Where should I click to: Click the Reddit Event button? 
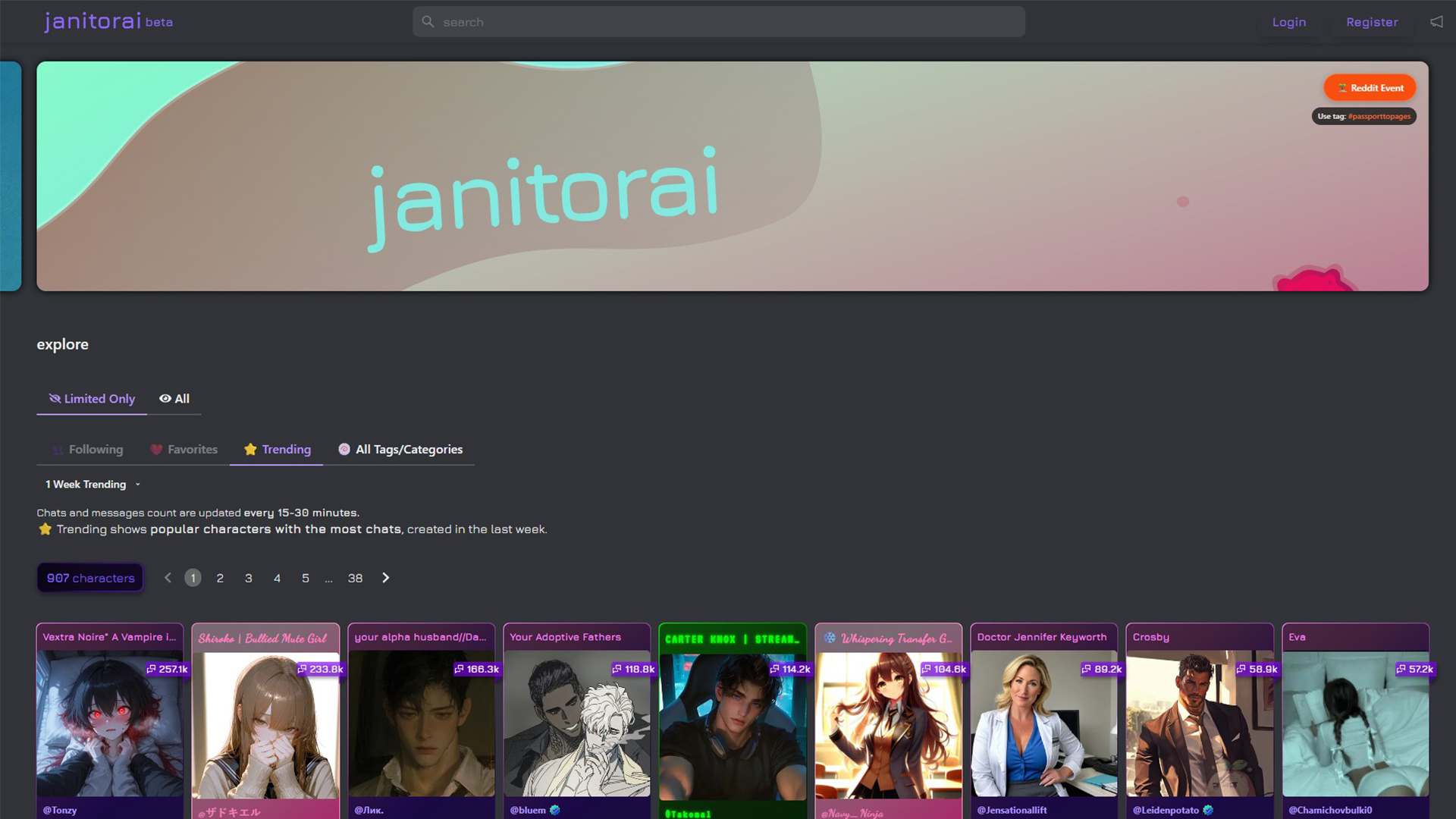[1370, 88]
